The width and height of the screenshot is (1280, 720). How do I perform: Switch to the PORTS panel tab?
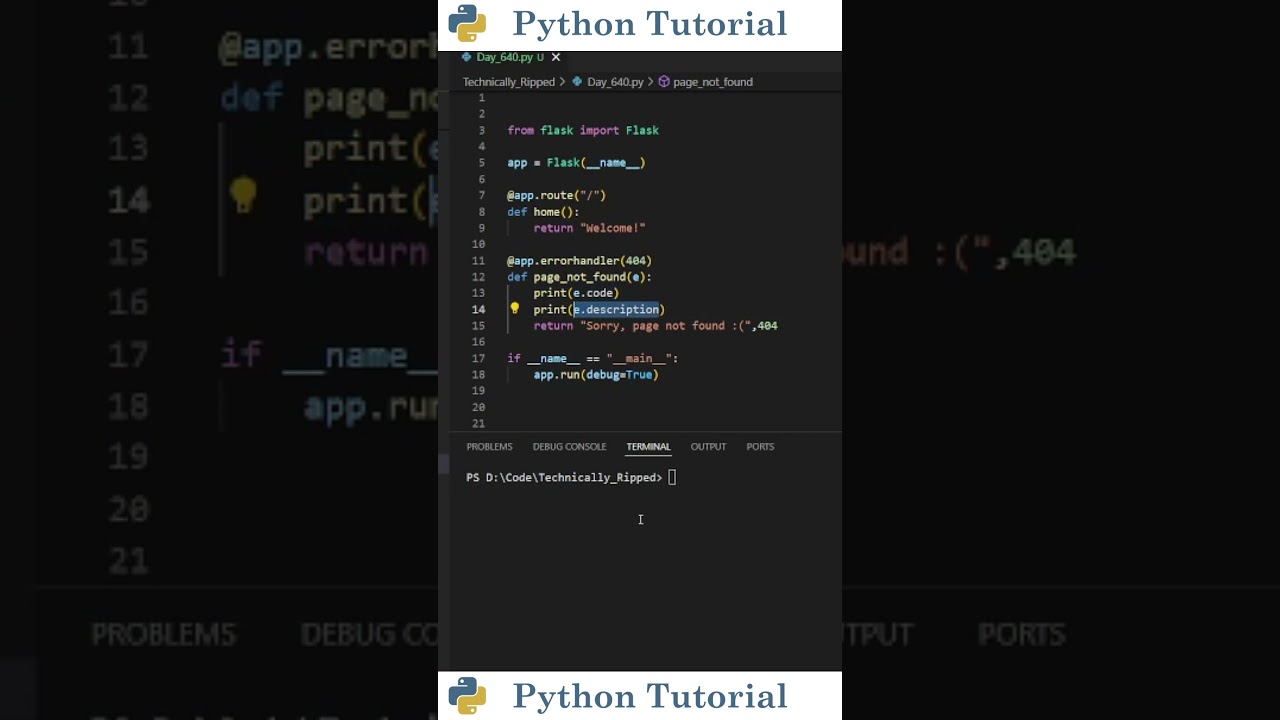(760, 446)
